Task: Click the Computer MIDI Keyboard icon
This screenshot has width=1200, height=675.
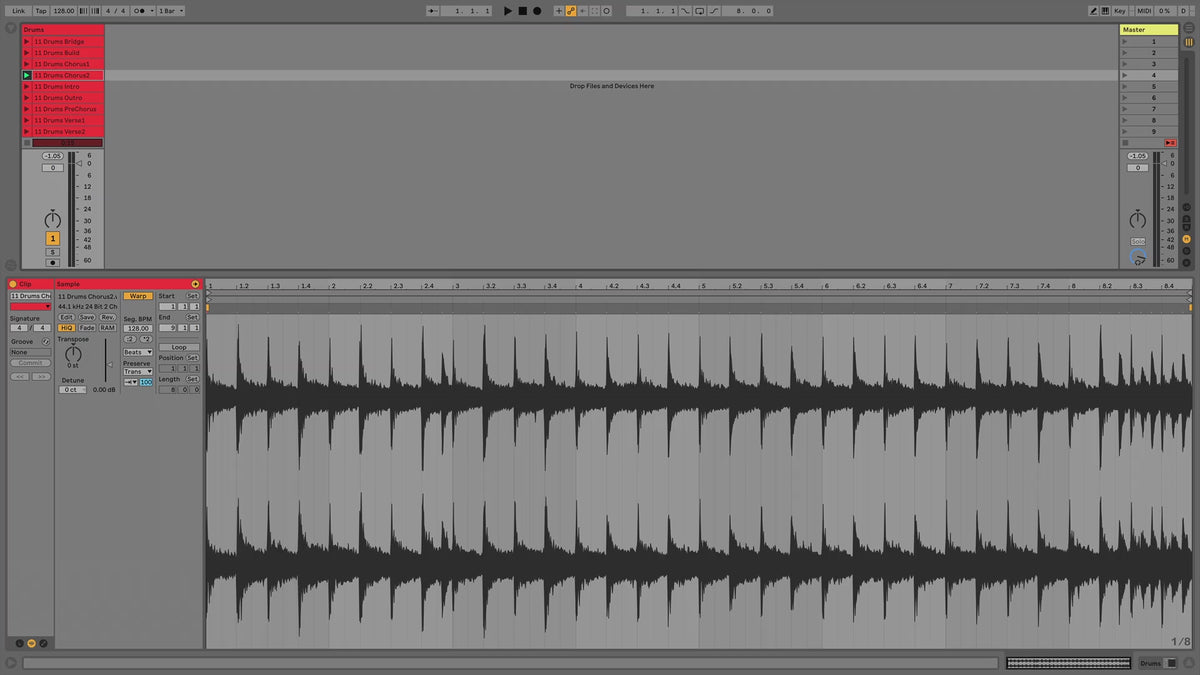Action: tap(1104, 11)
